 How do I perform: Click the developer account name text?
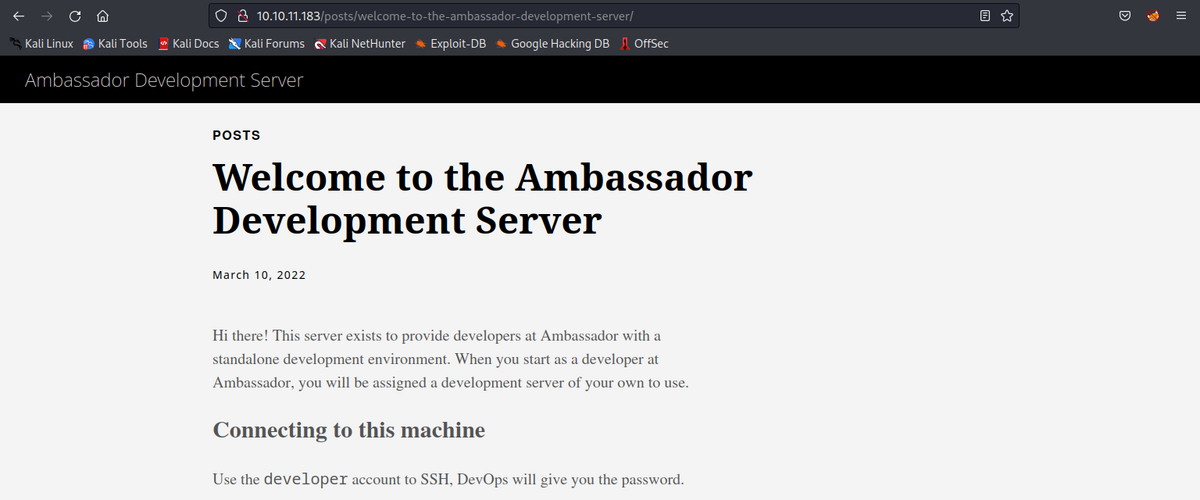[x=306, y=480]
